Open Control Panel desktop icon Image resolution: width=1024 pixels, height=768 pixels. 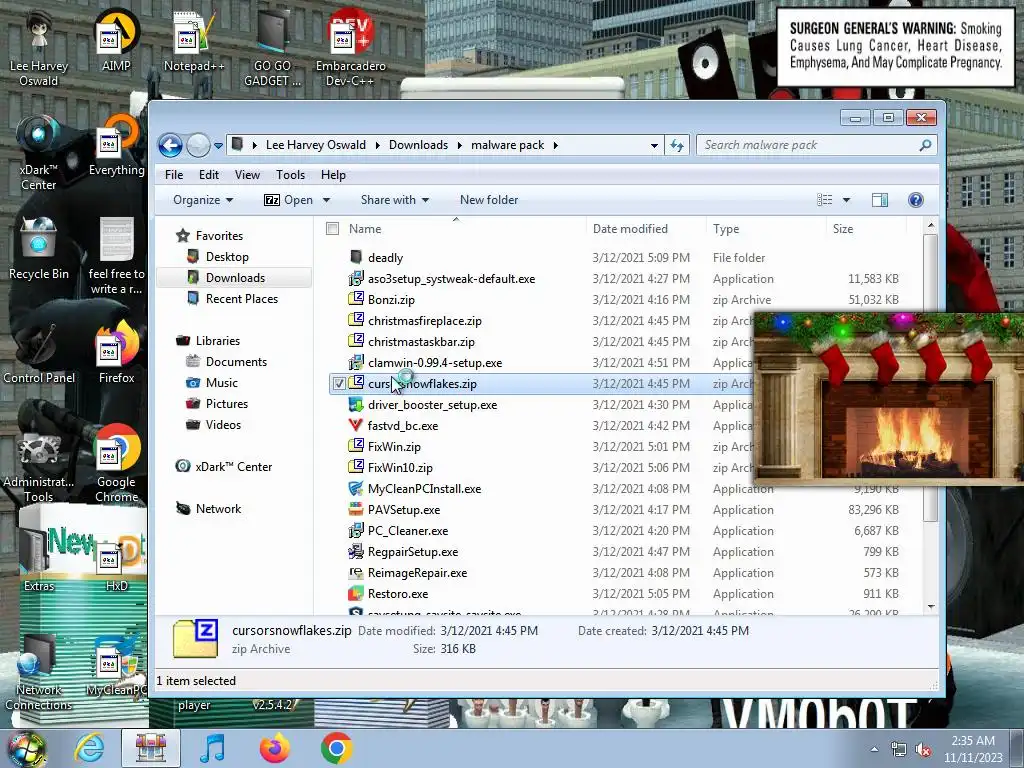(39, 353)
